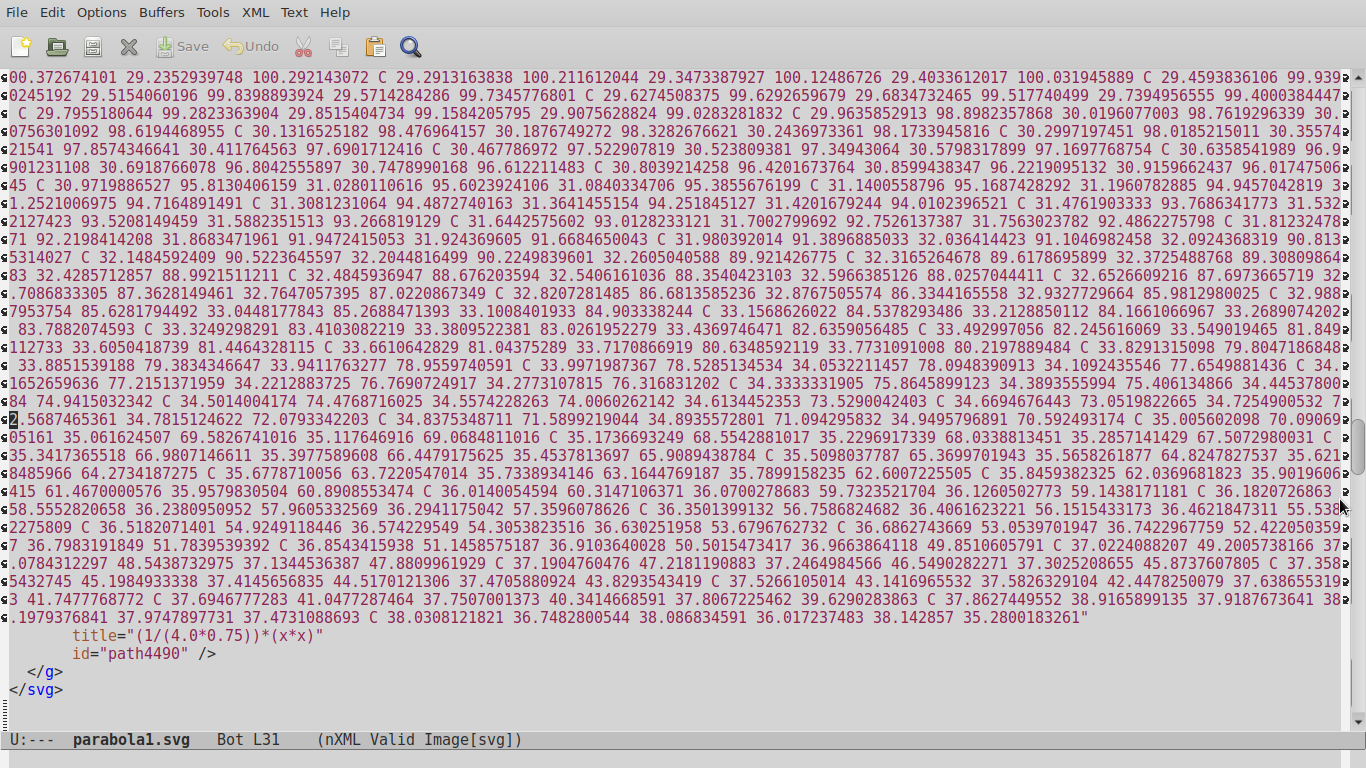Click 'Bot L31' position in mode line

(248, 740)
